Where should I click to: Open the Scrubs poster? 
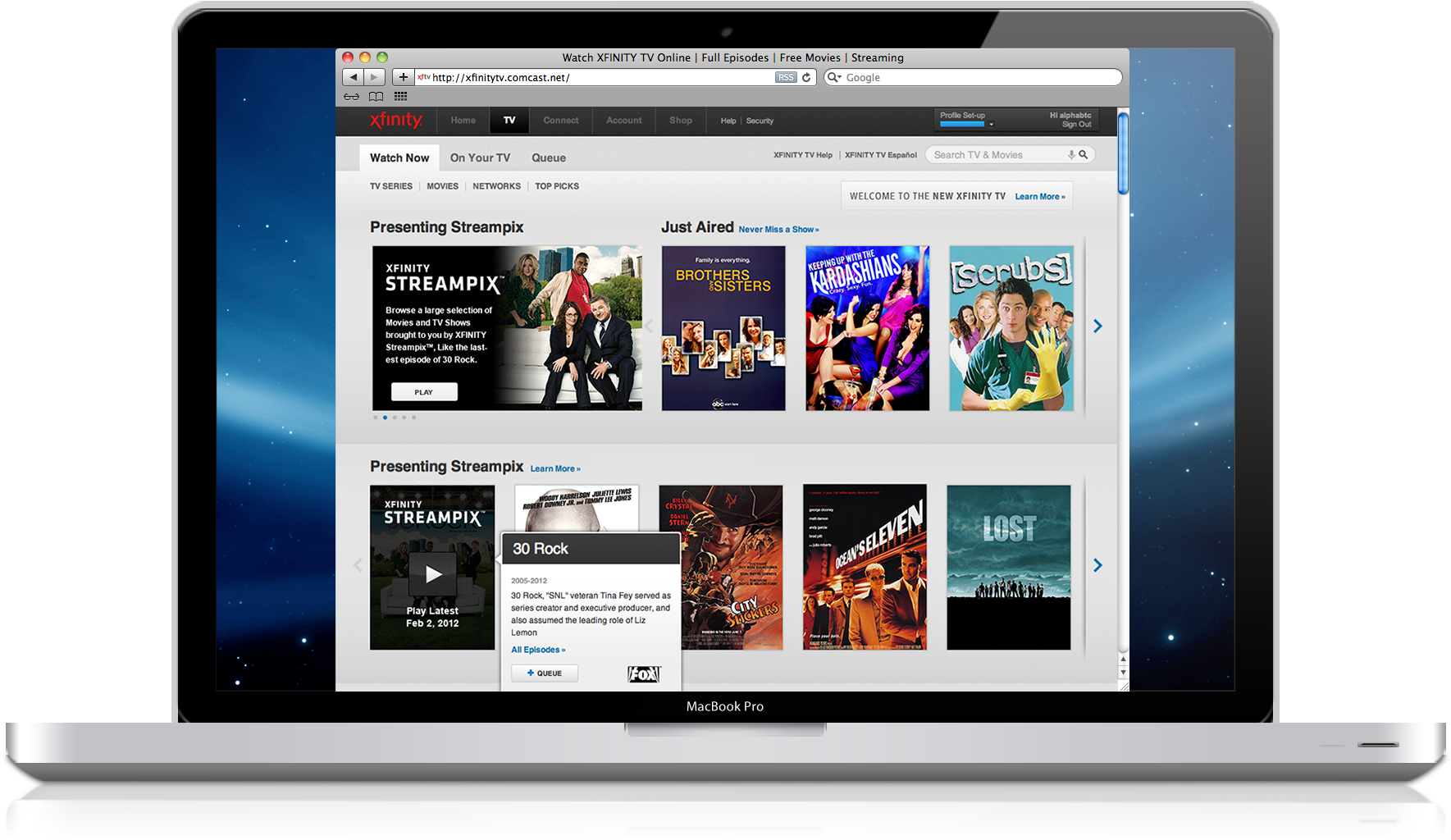pos(1011,328)
